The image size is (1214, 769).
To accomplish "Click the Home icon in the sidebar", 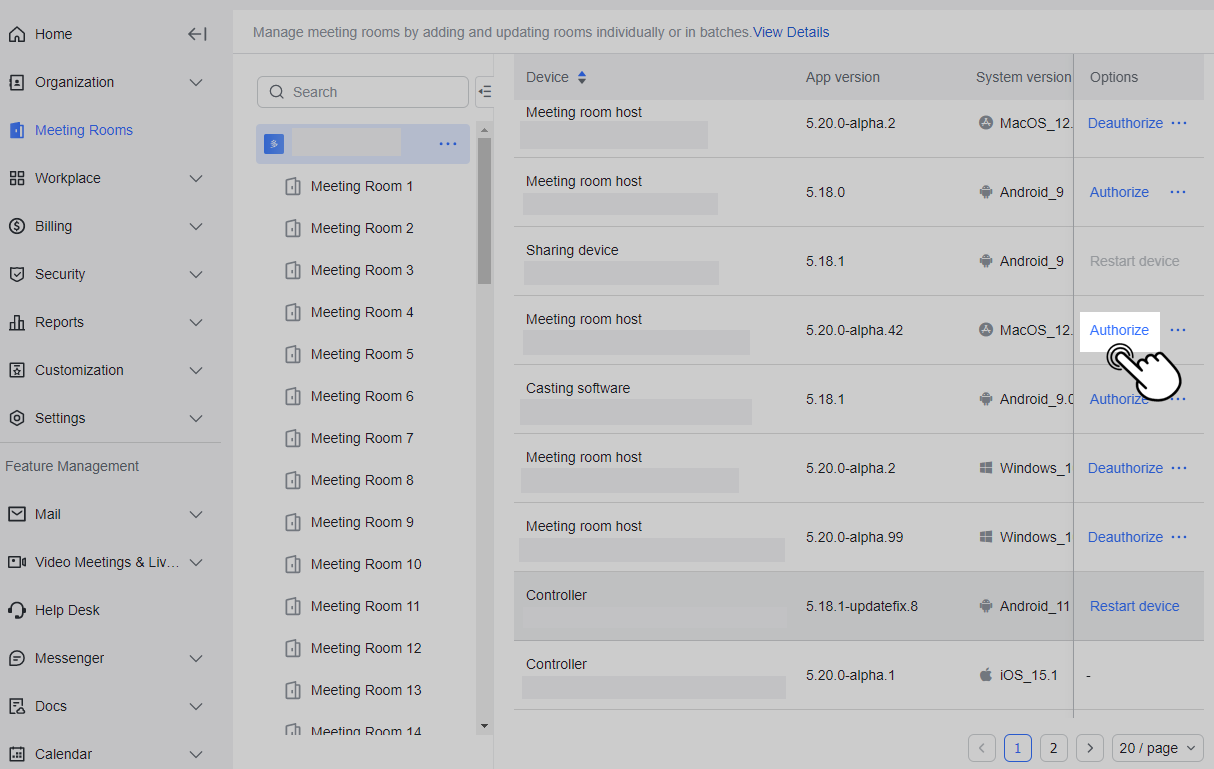I will pos(16,33).
